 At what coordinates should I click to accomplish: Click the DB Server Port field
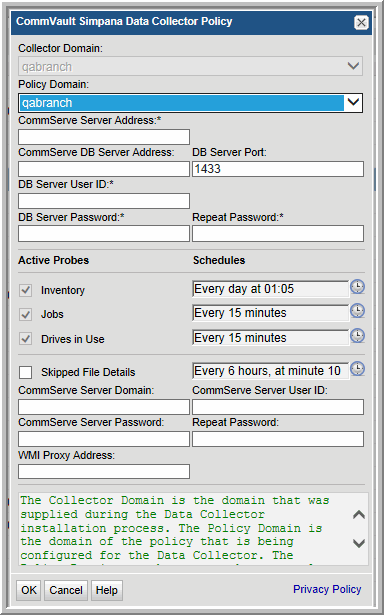(x=278, y=169)
